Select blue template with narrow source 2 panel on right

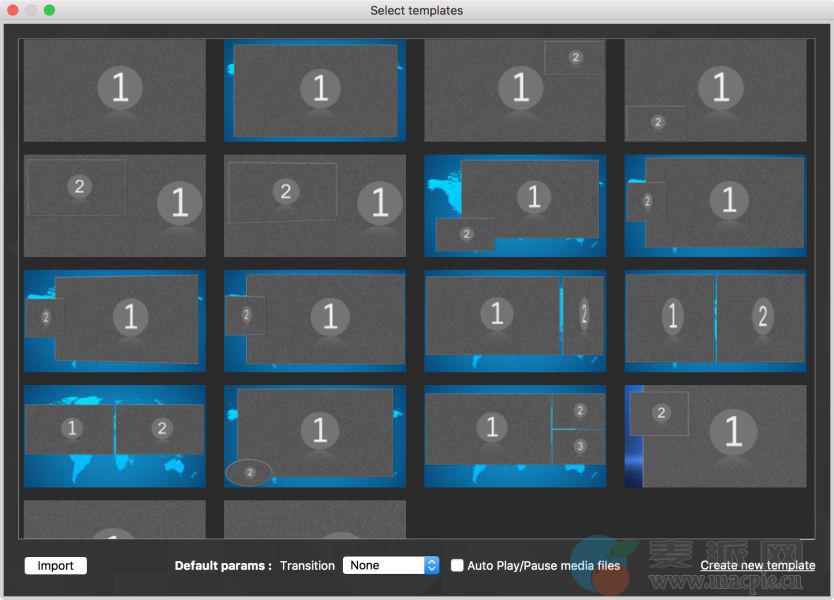pos(515,321)
